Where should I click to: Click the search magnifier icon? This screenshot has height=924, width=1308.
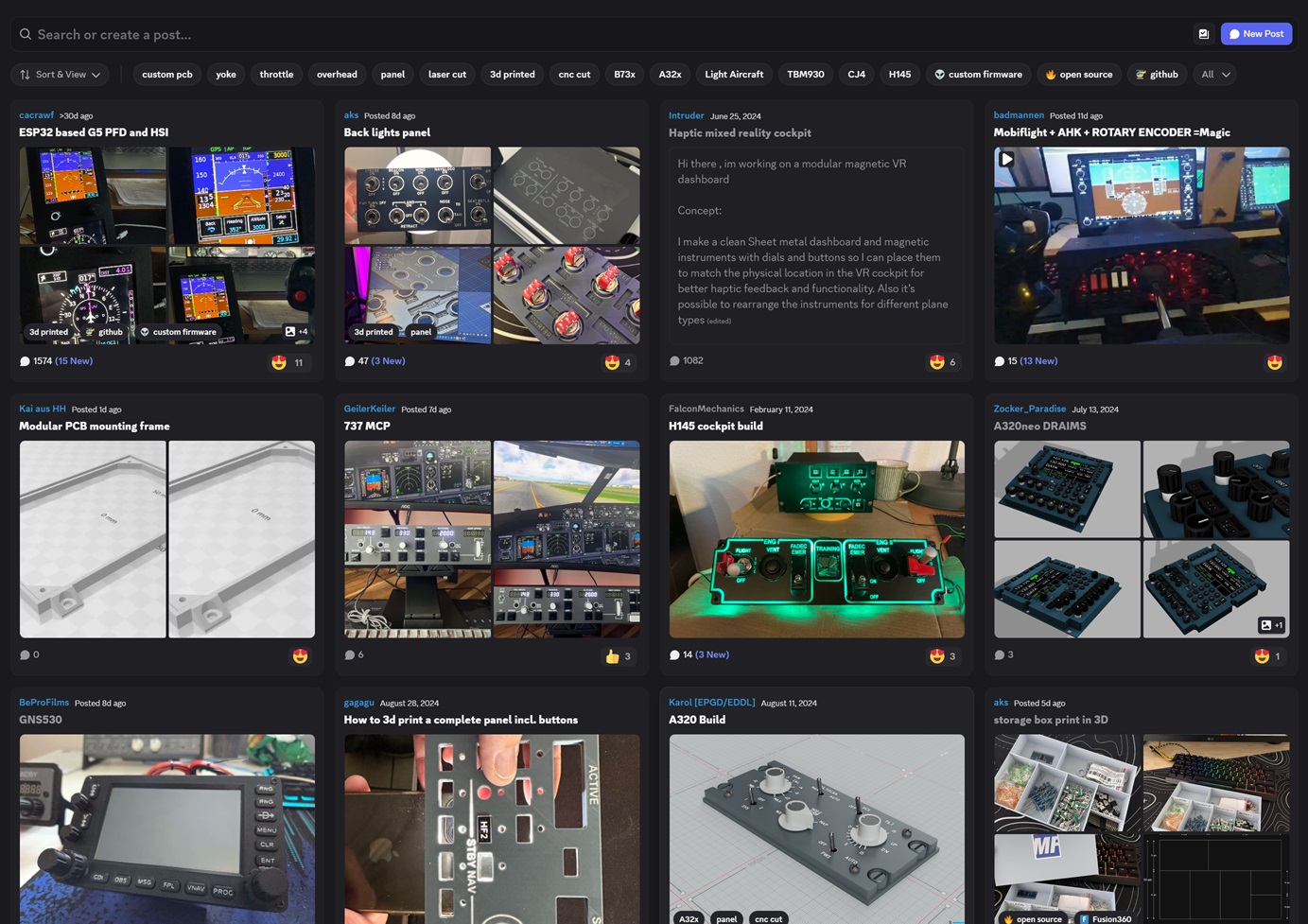pyautogui.click(x=26, y=34)
